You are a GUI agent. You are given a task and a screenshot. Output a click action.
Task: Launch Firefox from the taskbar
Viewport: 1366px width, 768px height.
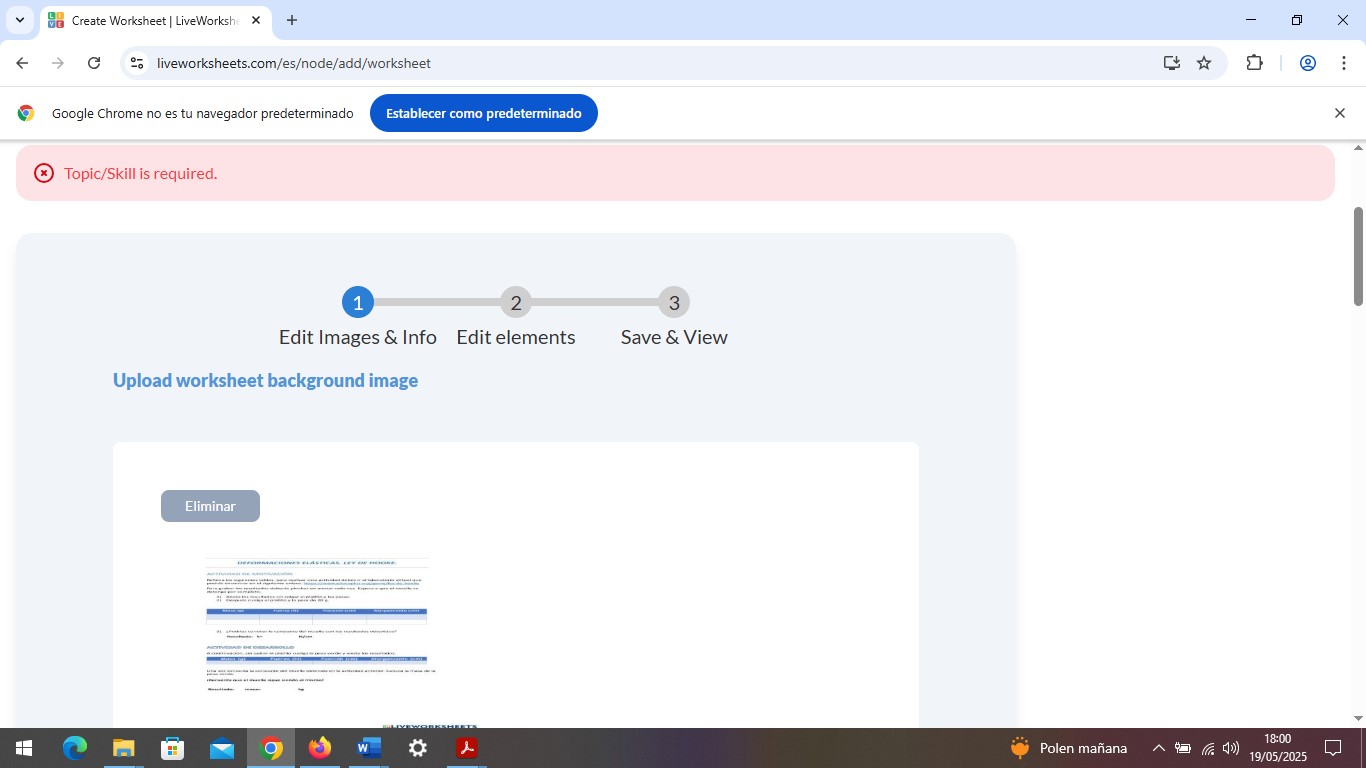[x=320, y=748]
